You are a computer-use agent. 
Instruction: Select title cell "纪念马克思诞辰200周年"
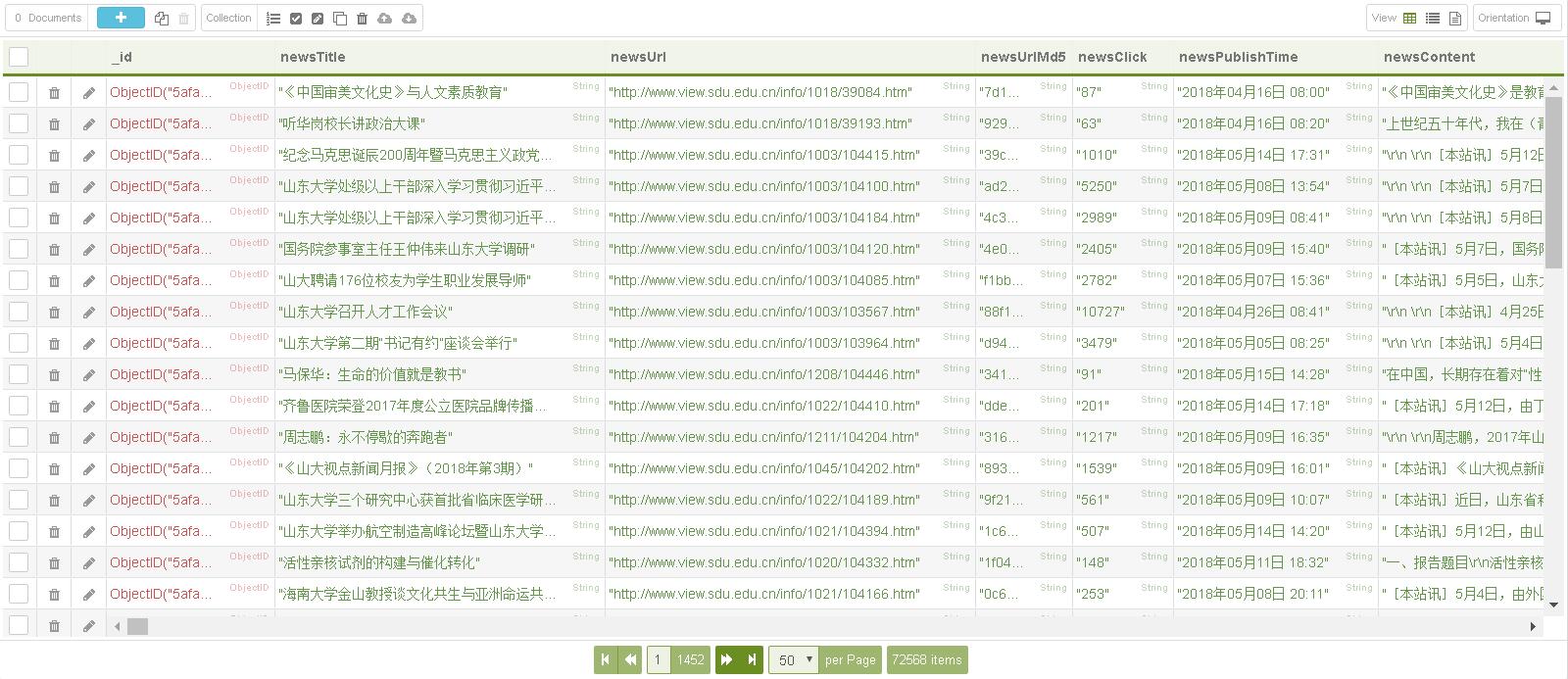pyautogui.click(x=439, y=155)
